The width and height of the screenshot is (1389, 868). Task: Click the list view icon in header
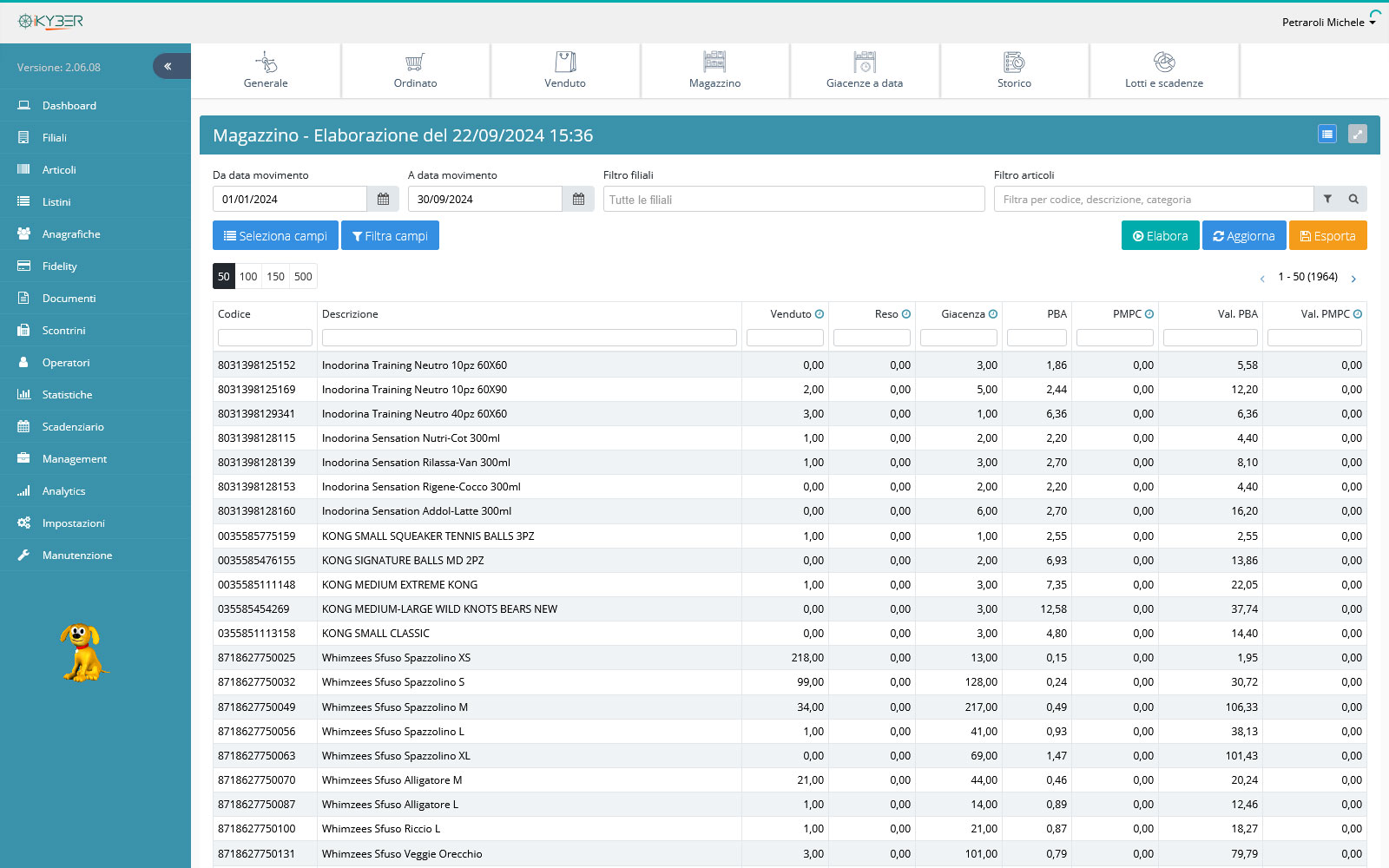click(1327, 134)
